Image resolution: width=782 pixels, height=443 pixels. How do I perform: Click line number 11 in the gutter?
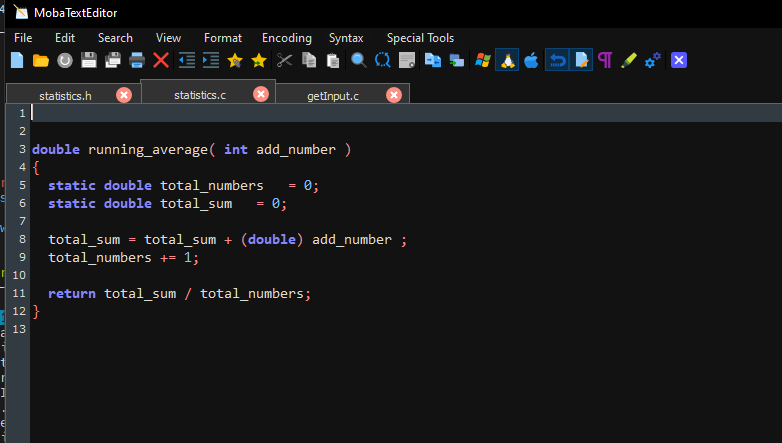[x=19, y=293]
